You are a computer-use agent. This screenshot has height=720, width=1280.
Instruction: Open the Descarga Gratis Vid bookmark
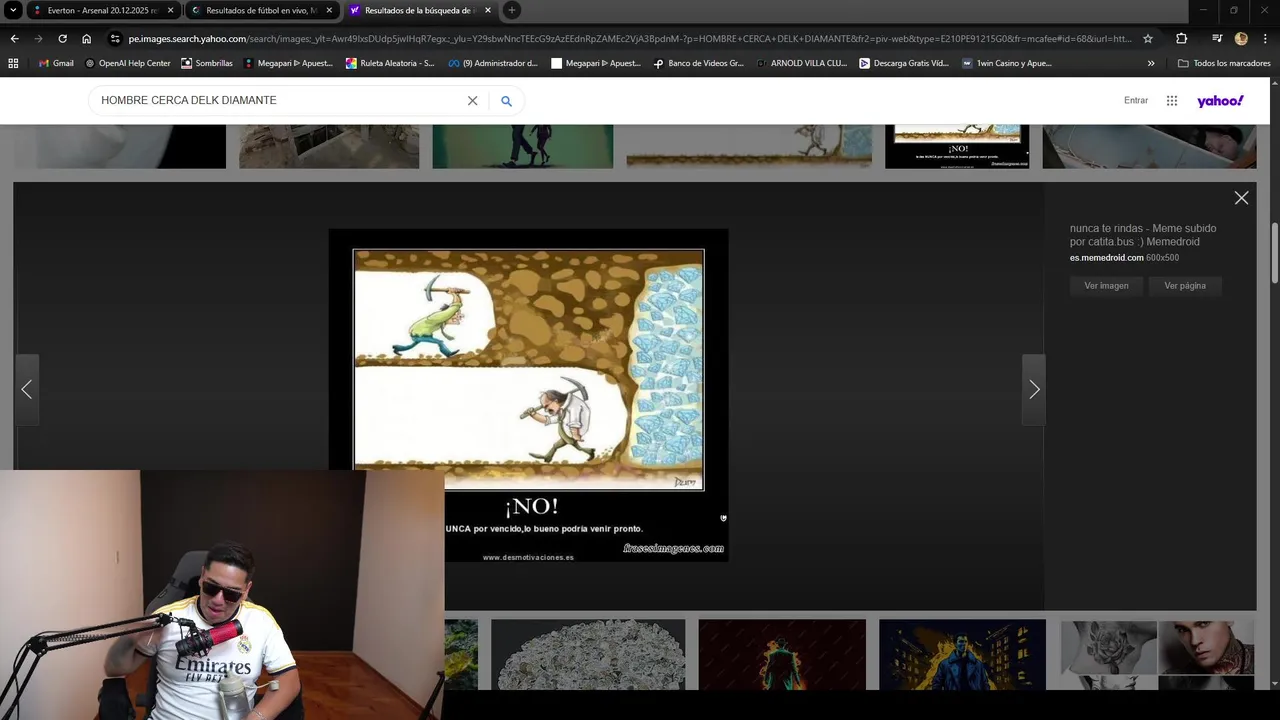(x=904, y=63)
